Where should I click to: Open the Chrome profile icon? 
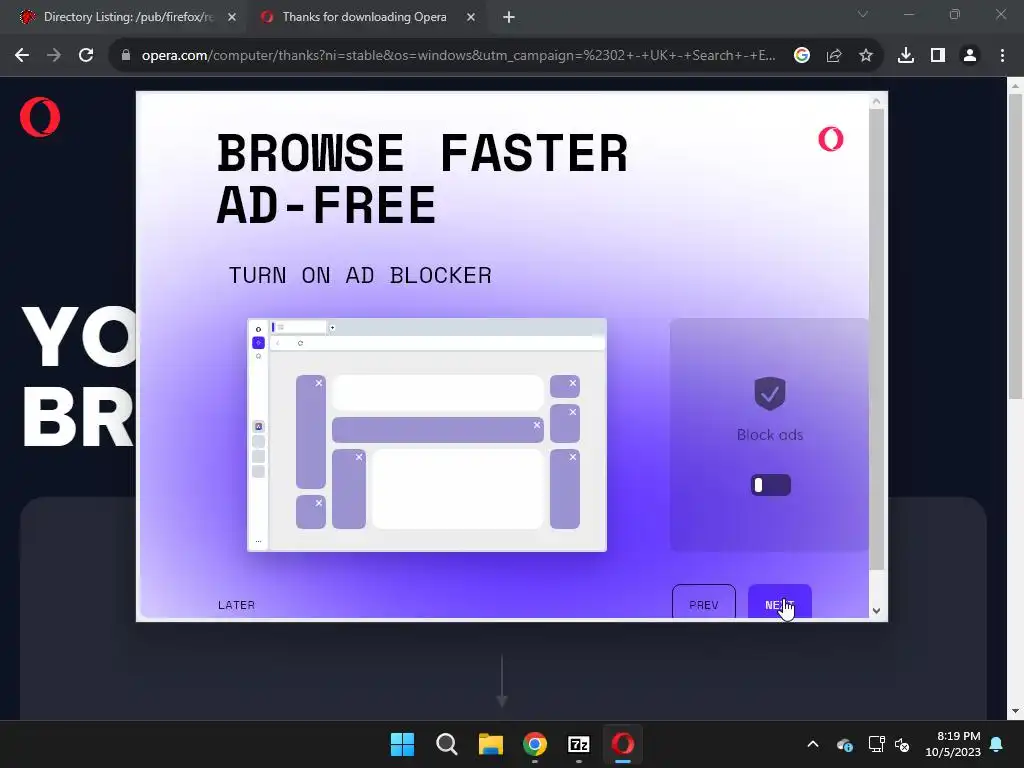coord(970,56)
